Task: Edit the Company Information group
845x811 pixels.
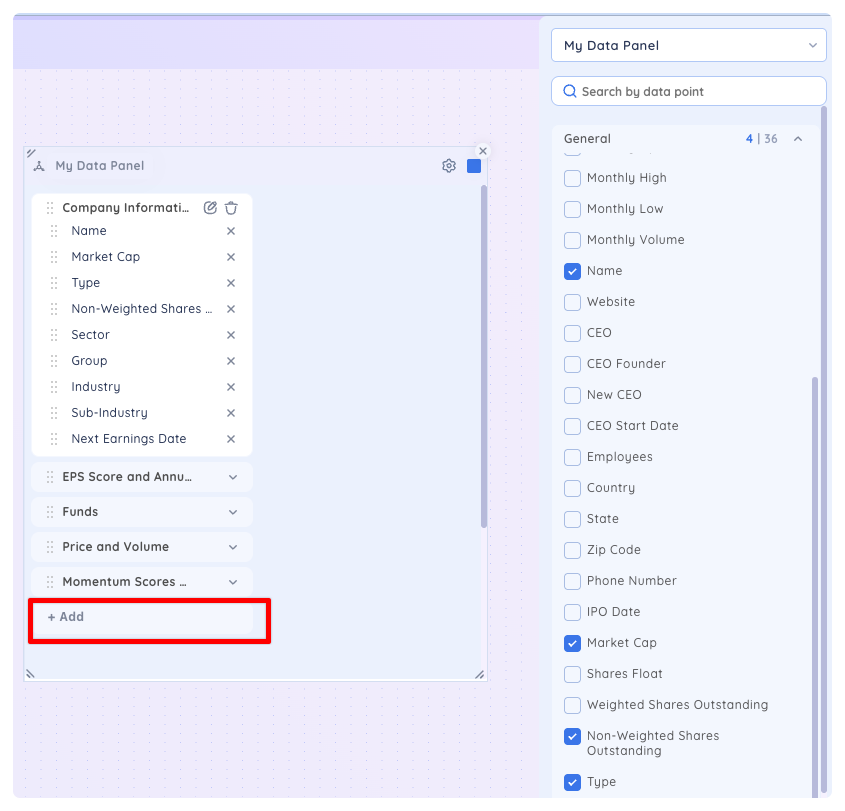Action: [x=210, y=208]
